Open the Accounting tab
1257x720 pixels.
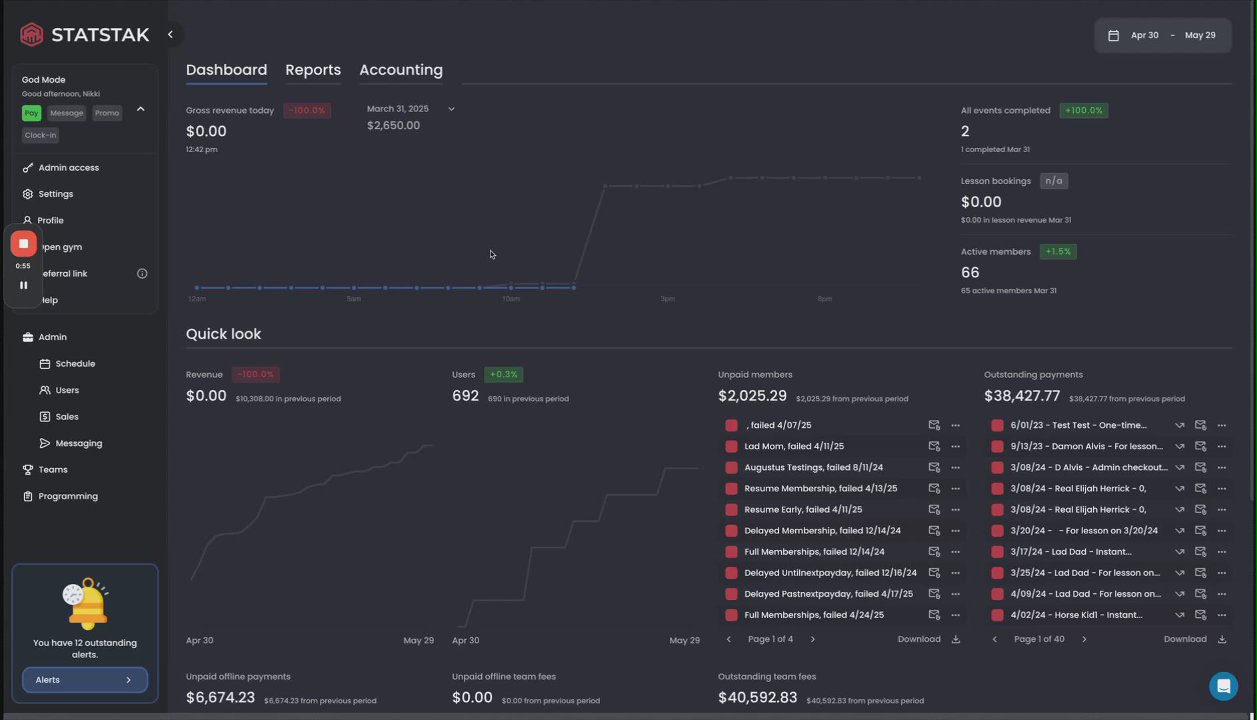(401, 70)
